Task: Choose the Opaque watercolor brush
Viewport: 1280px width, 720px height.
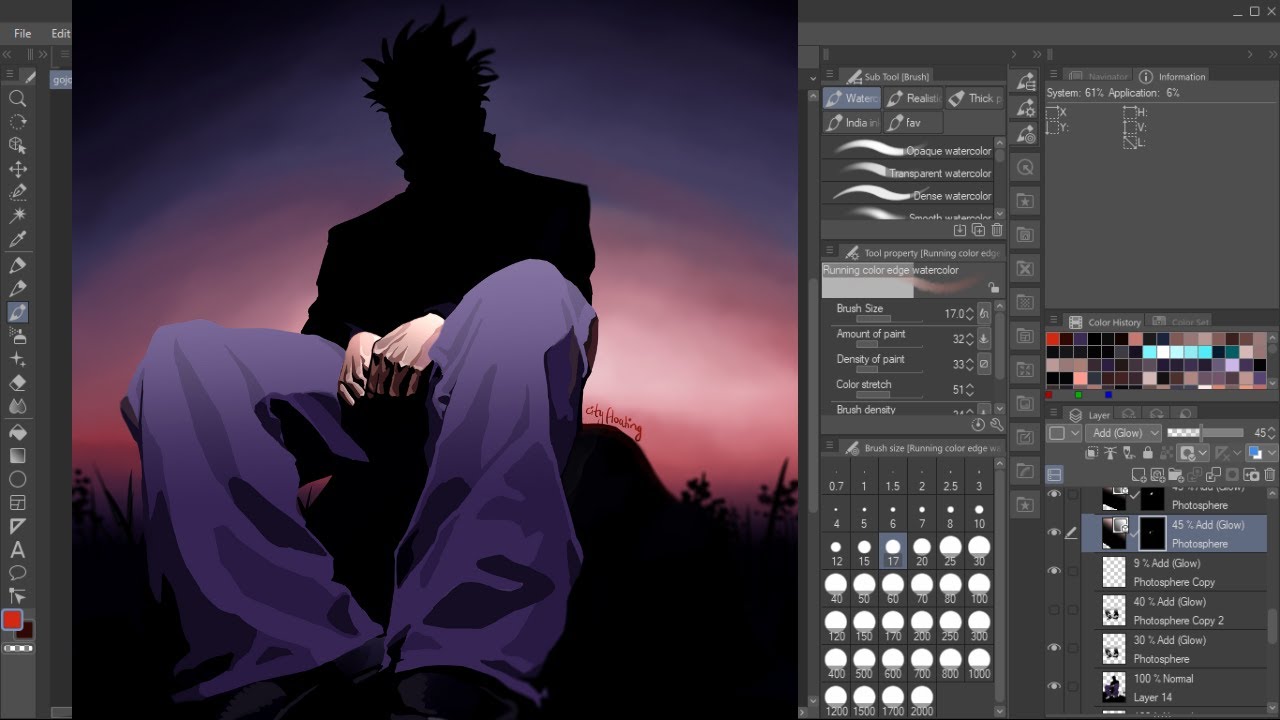Action: [x=907, y=150]
